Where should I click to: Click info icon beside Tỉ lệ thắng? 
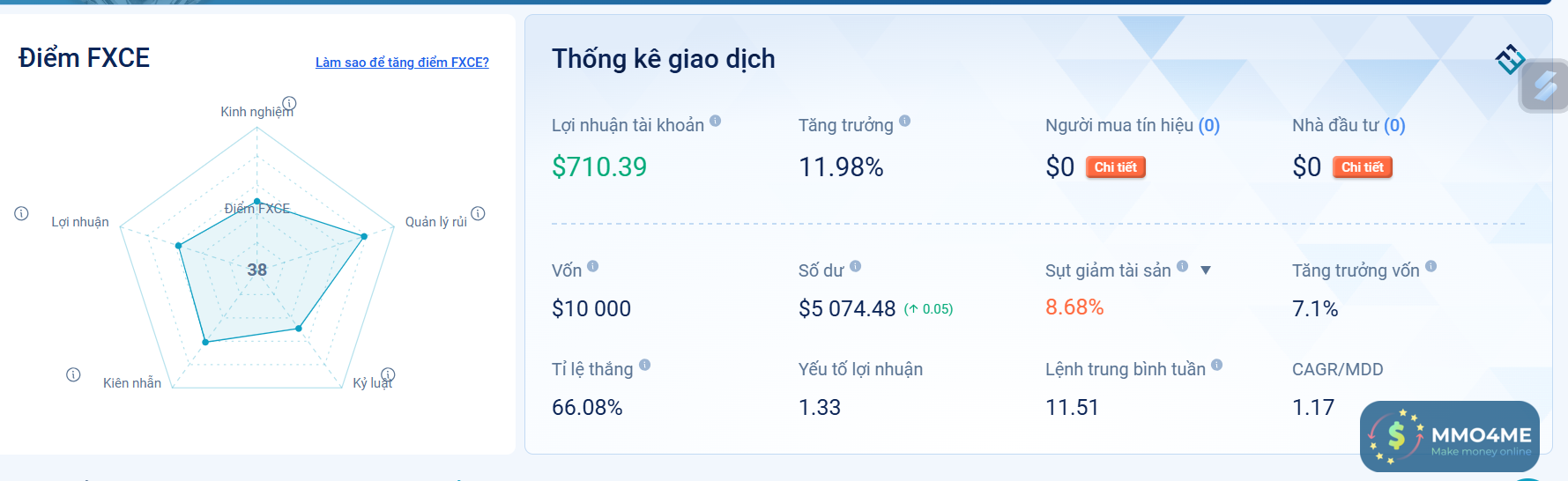coord(644,365)
